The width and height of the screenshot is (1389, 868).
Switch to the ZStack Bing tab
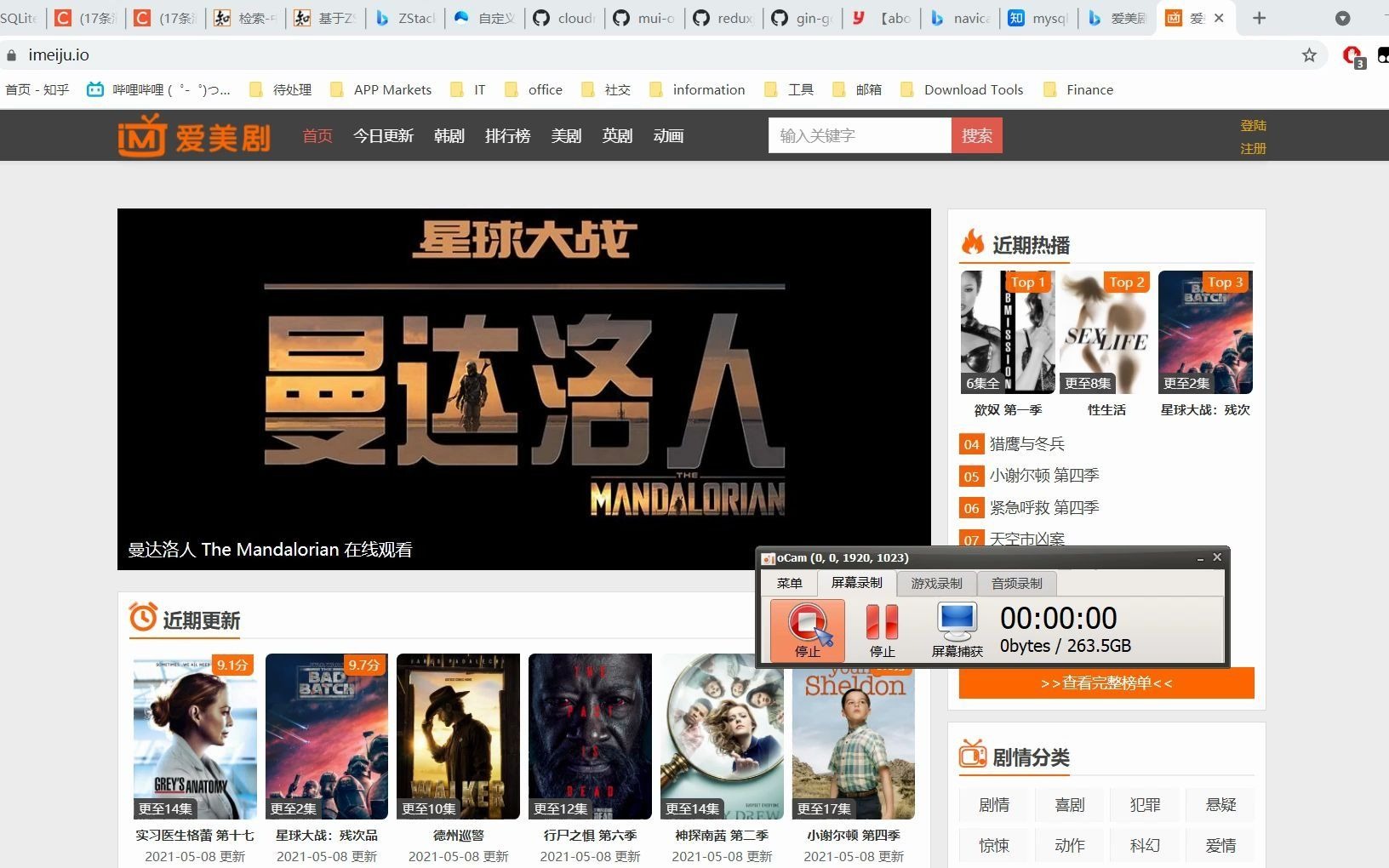(x=404, y=18)
